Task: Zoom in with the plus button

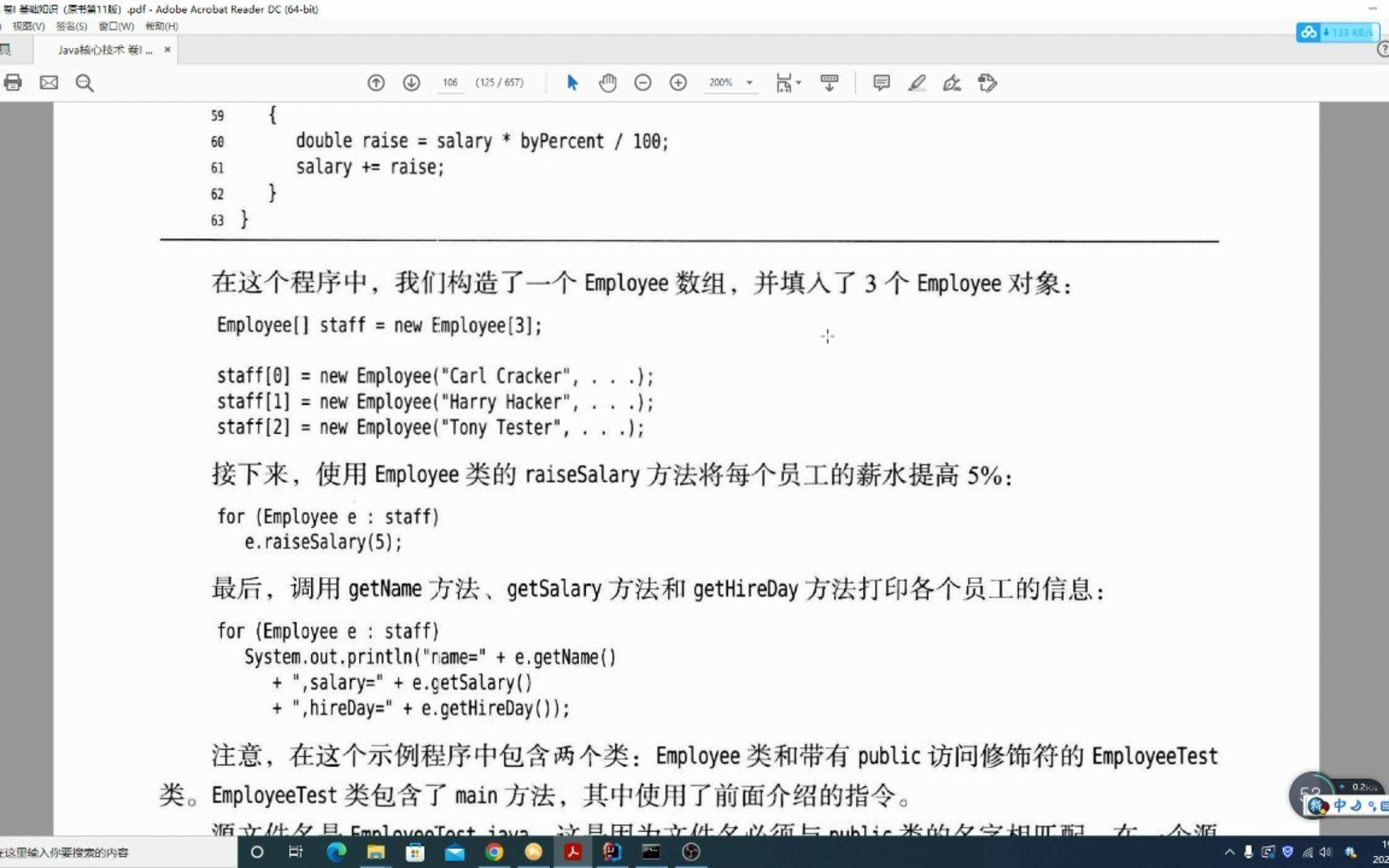Action: pos(678,83)
